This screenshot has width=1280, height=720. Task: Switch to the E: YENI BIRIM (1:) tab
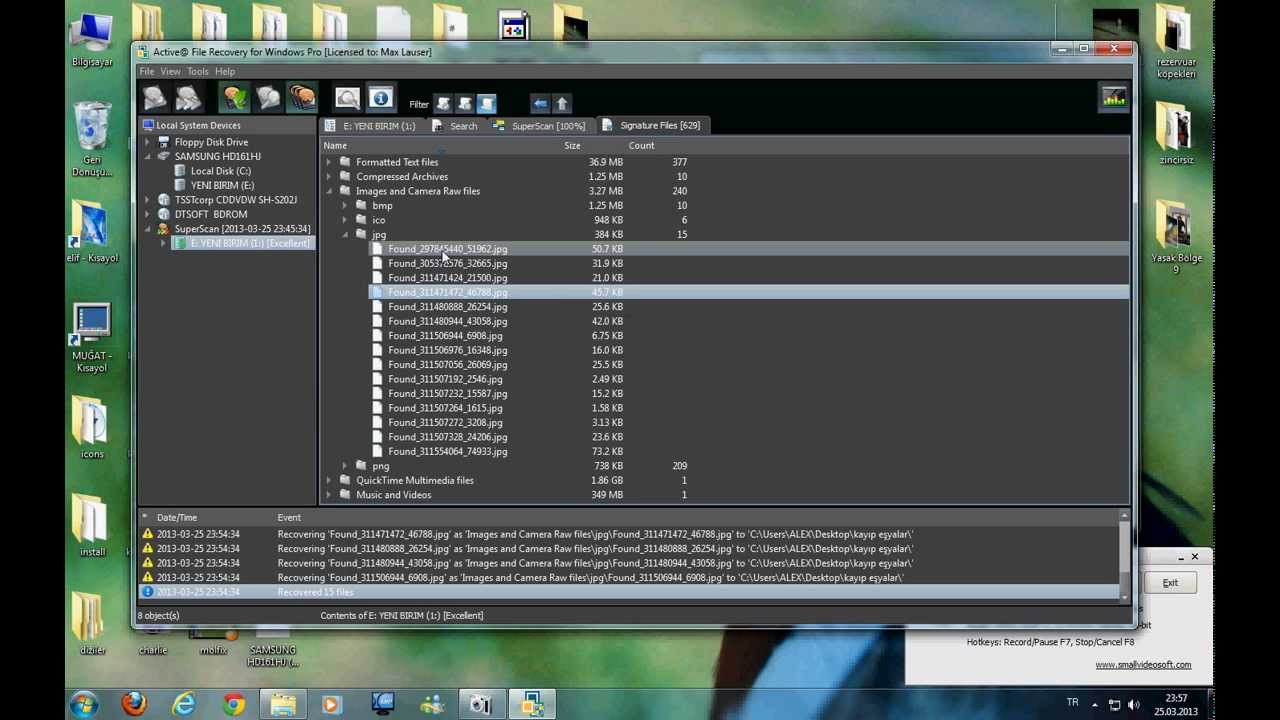pos(372,126)
